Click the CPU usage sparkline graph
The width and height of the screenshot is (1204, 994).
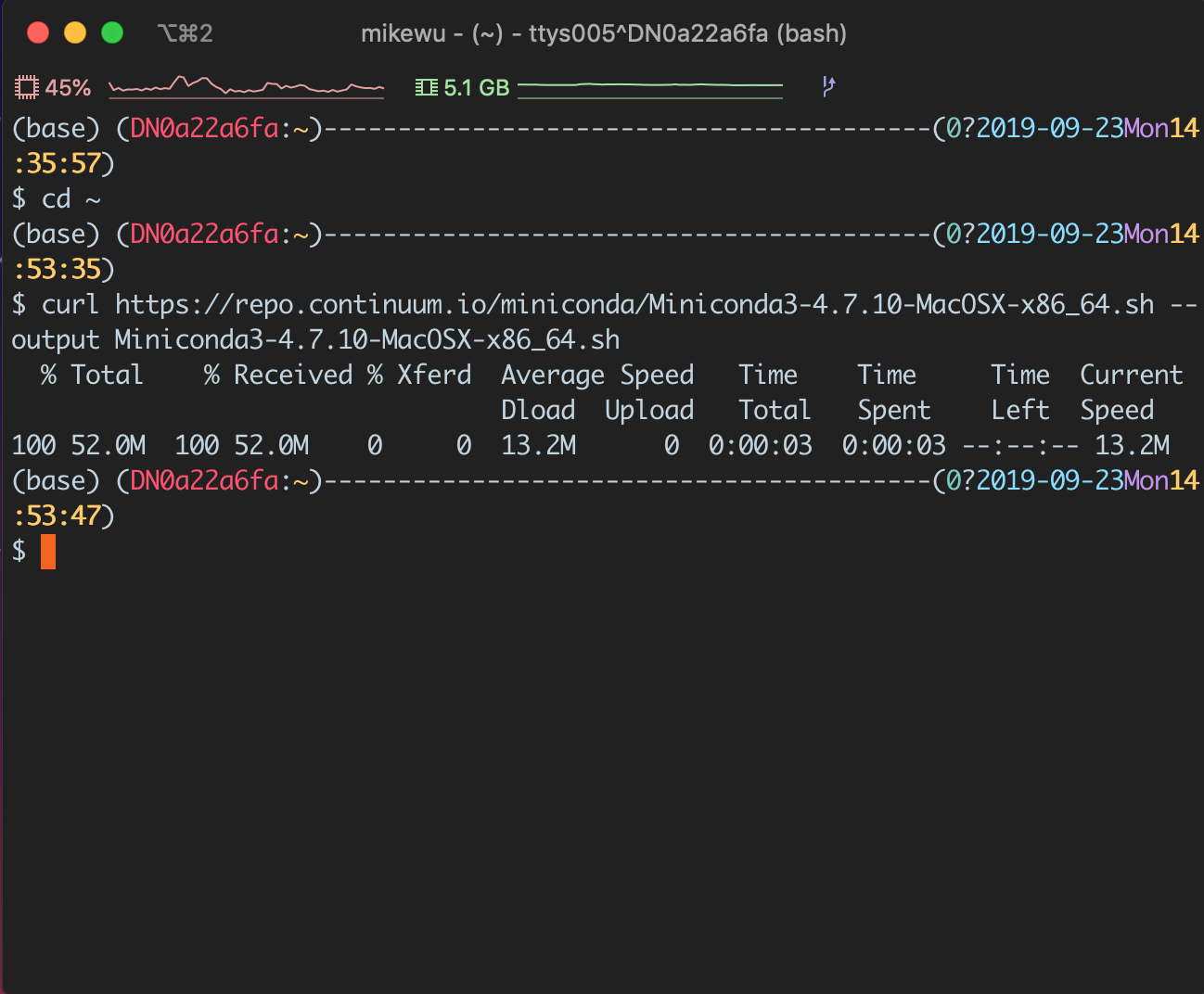[x=246, y=86]
